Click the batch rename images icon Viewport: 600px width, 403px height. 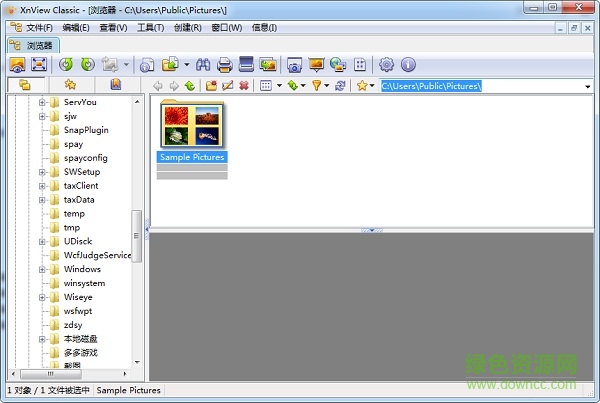point(268,64)
